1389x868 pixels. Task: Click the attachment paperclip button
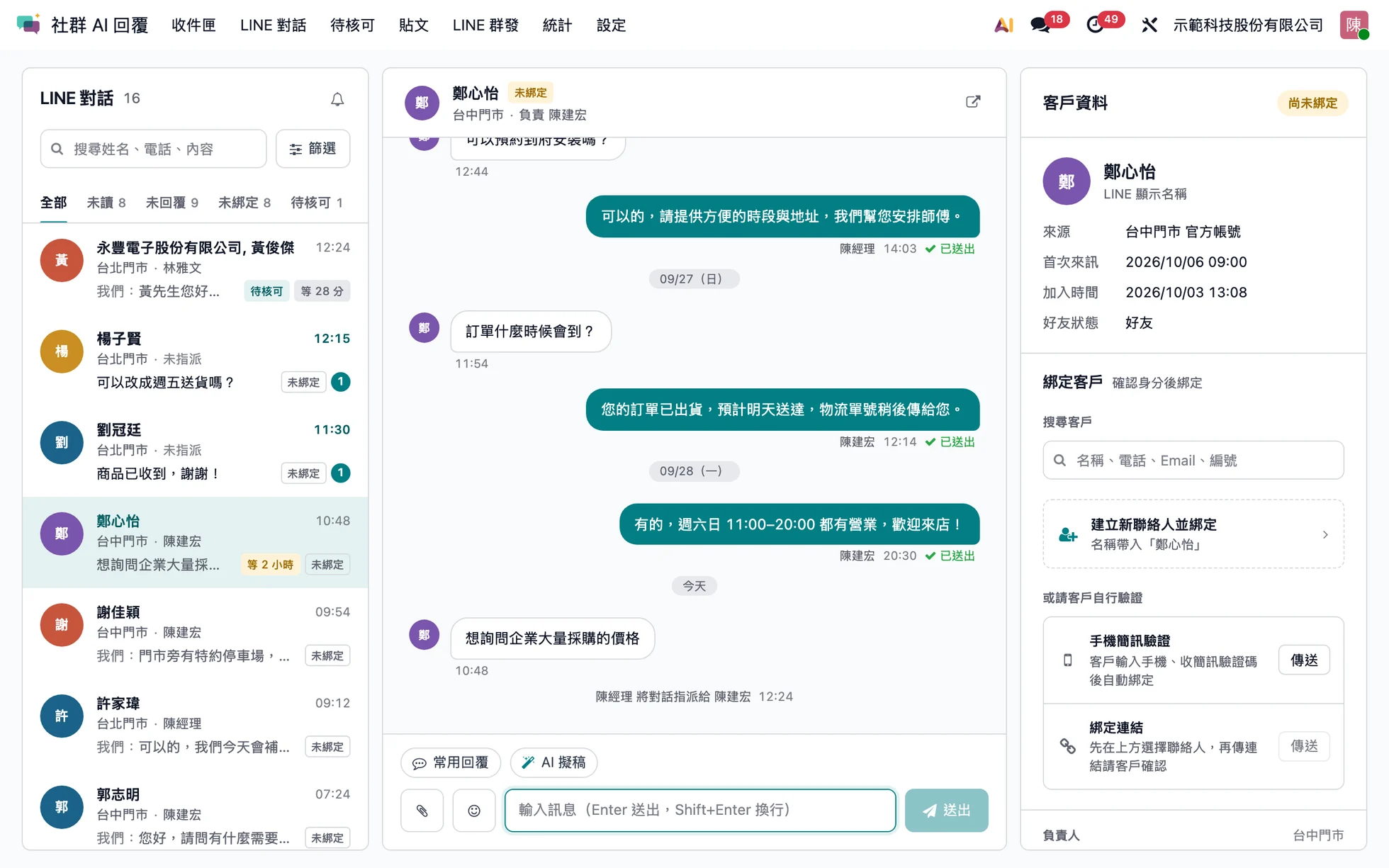pos(422,810)
